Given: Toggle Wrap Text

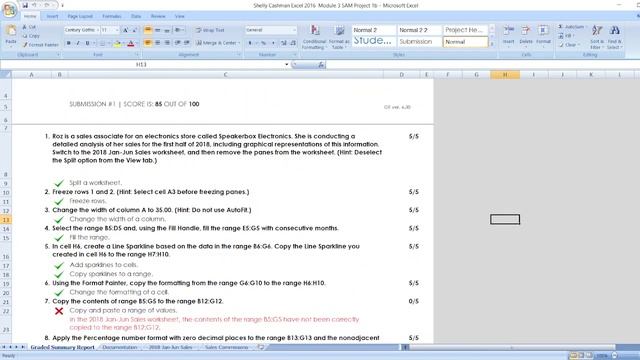Looking at the screenshot, I should 210,30.
